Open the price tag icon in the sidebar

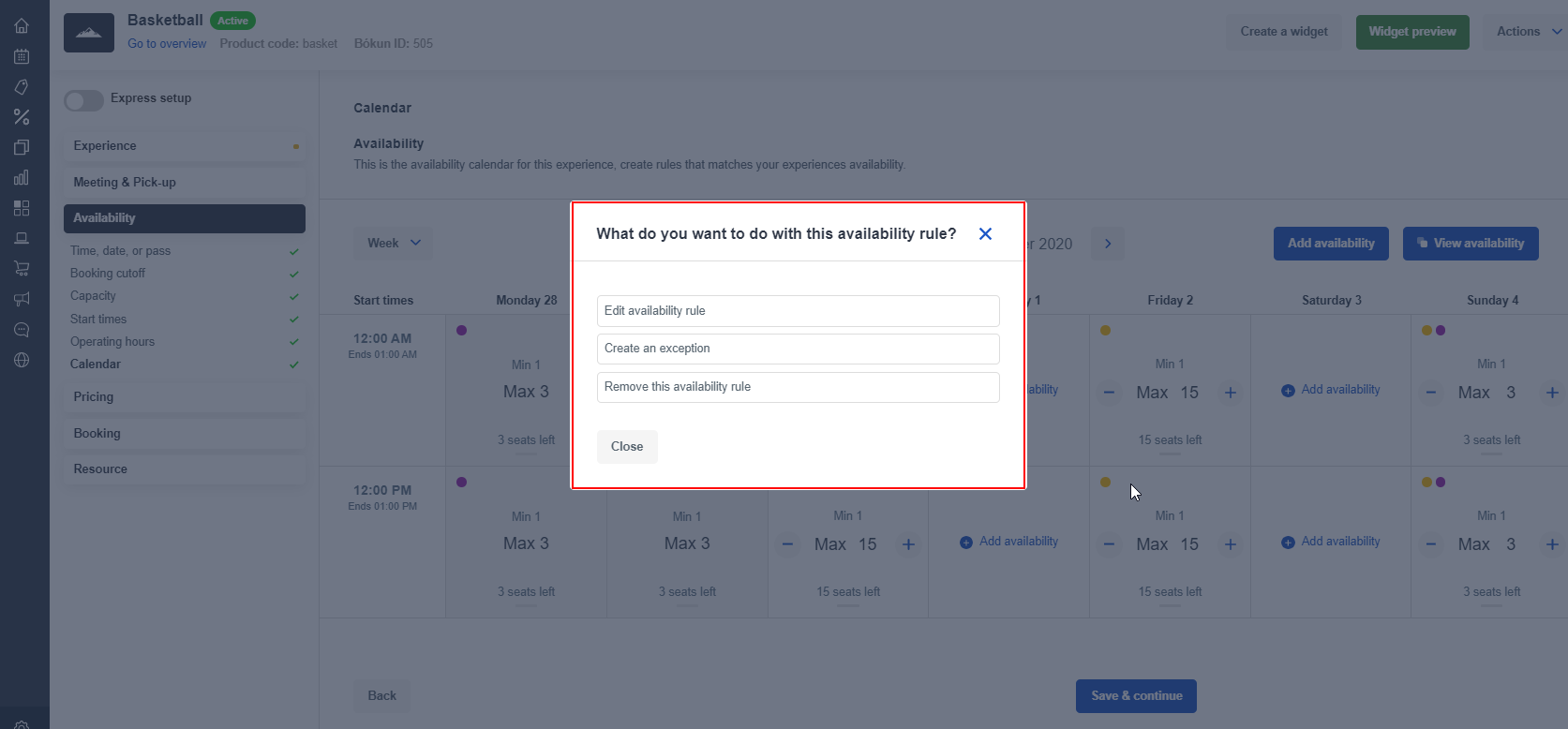click(x=22, y=87)
